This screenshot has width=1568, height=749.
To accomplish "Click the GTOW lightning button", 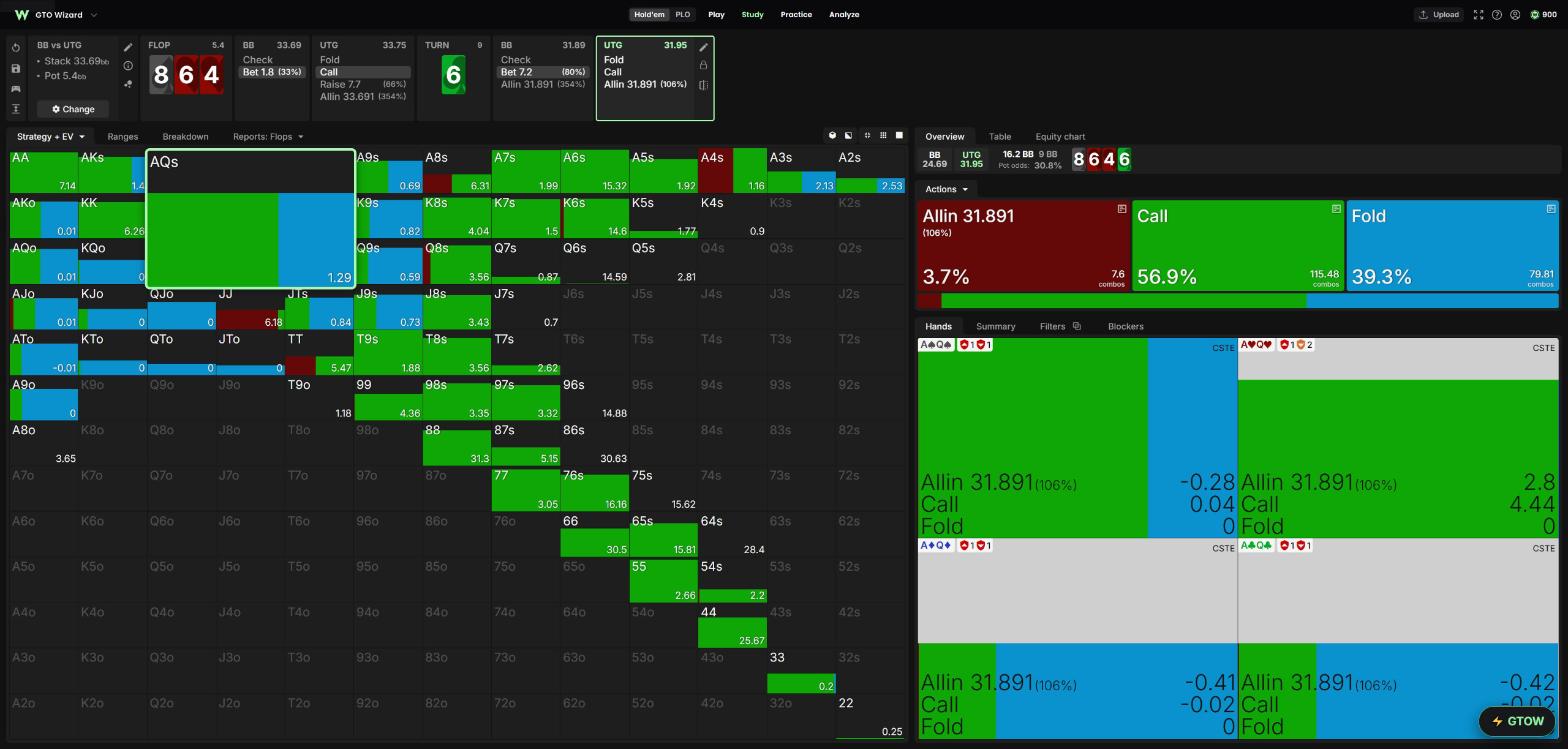I will pos(1517,721).
